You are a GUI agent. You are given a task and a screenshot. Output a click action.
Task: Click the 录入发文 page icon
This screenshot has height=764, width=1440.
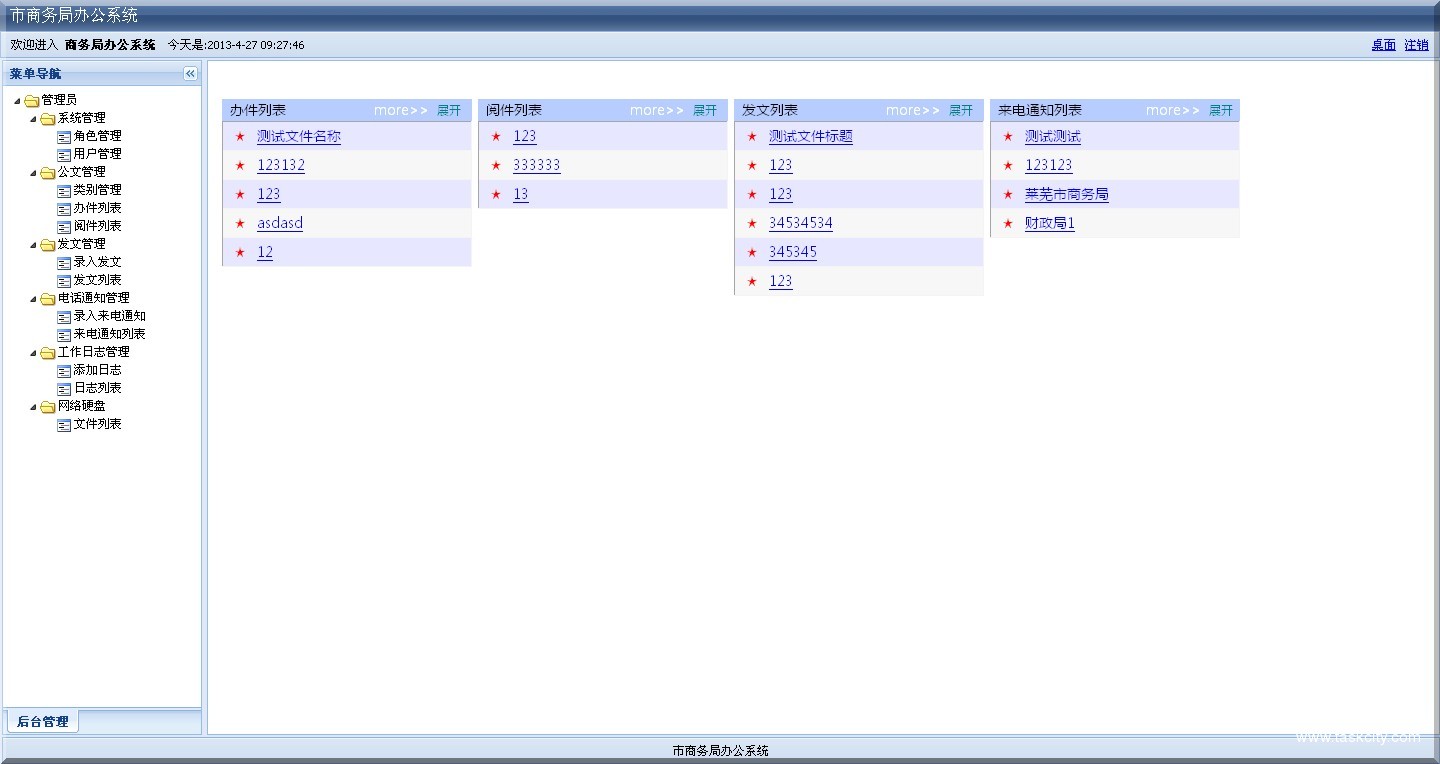point(64,262)
